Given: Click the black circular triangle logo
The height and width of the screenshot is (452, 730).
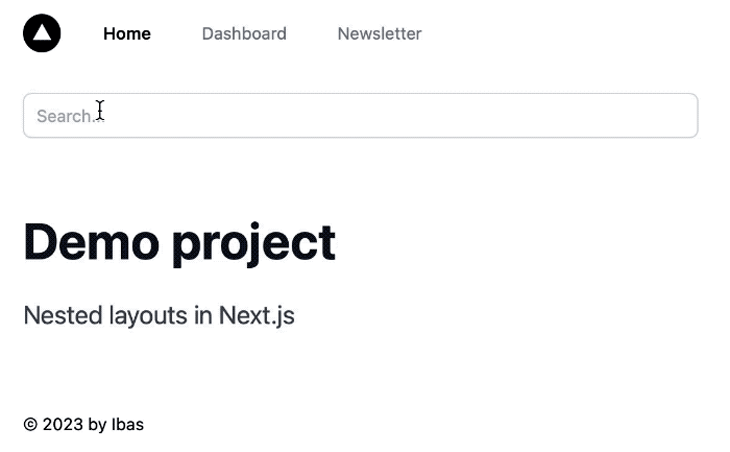Looking at the screenshot, I should tap(42, 33).
